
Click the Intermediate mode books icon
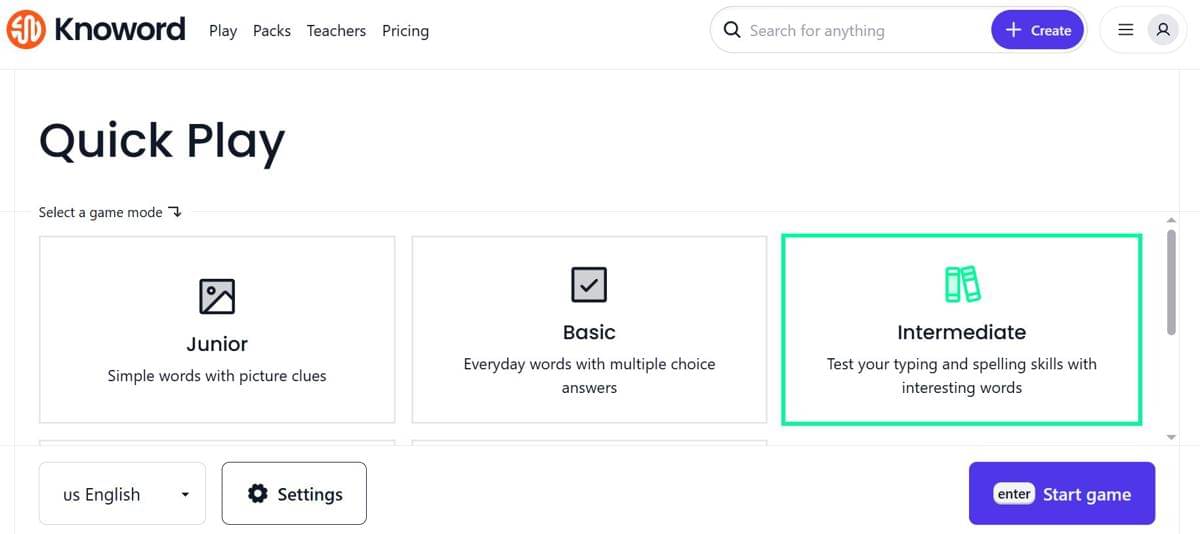[961, 284]
